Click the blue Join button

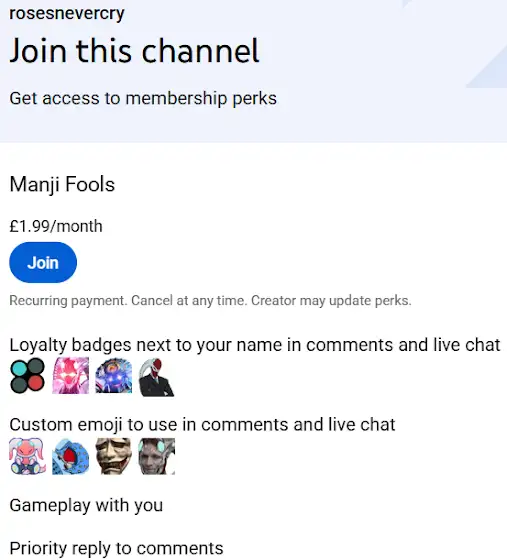(43, 262)
